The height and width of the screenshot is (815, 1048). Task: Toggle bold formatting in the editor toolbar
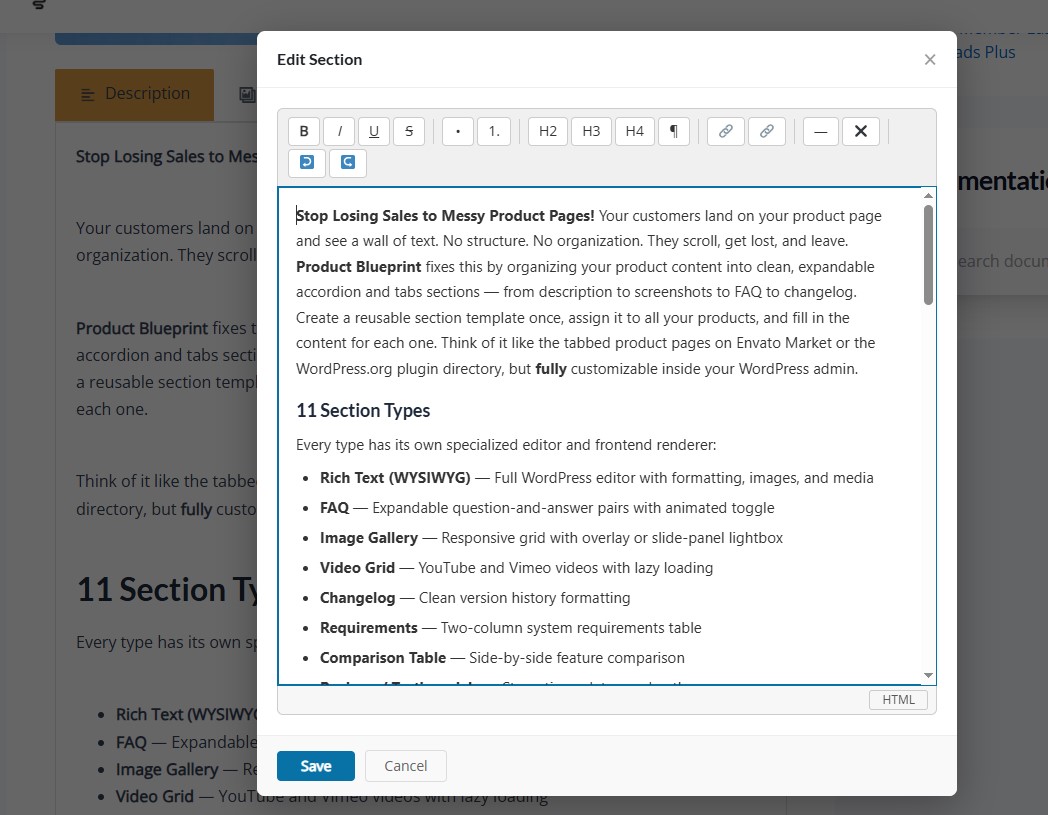(x=303, y=130)
